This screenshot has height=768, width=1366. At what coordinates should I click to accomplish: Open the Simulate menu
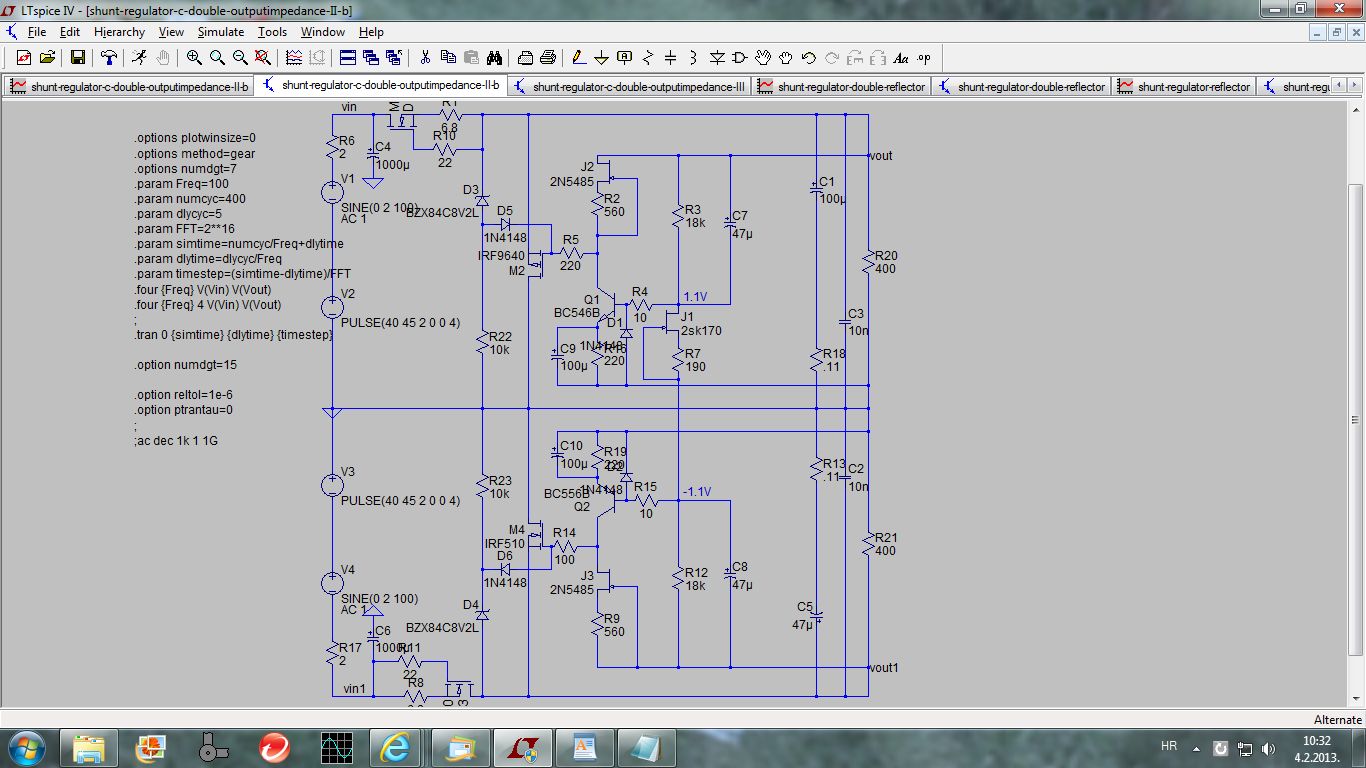(x=221, y=32)
